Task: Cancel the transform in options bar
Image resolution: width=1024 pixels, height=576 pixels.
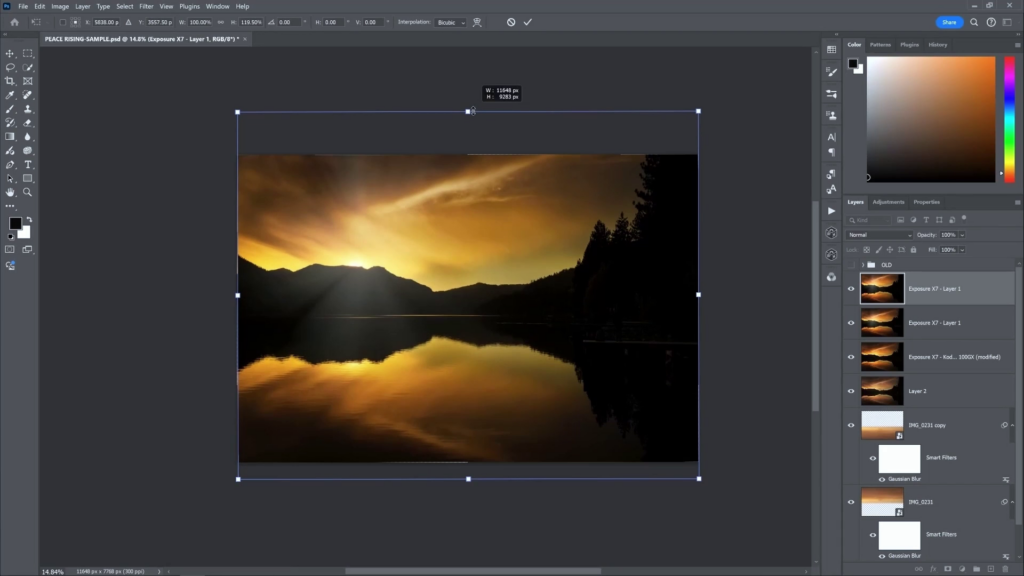Action: pos(511,22)
